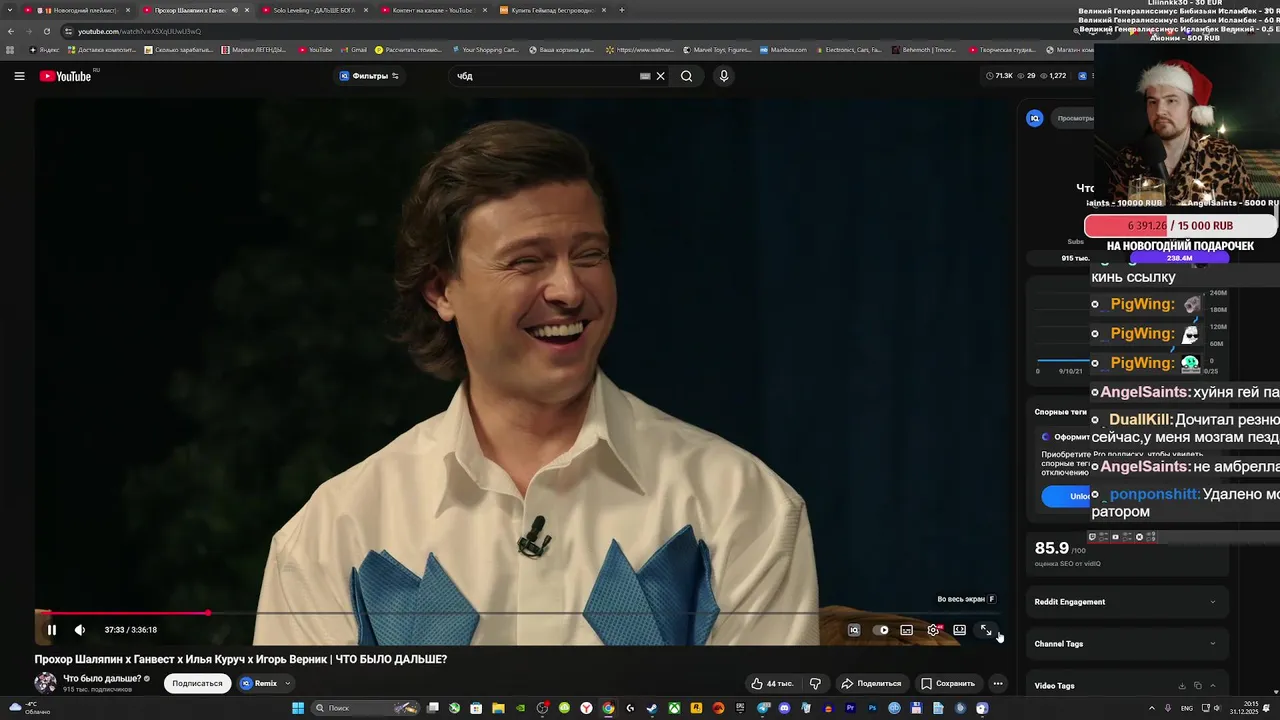
Task: Open the Что было дальше? channel avatar
Action: click(45, 683)
